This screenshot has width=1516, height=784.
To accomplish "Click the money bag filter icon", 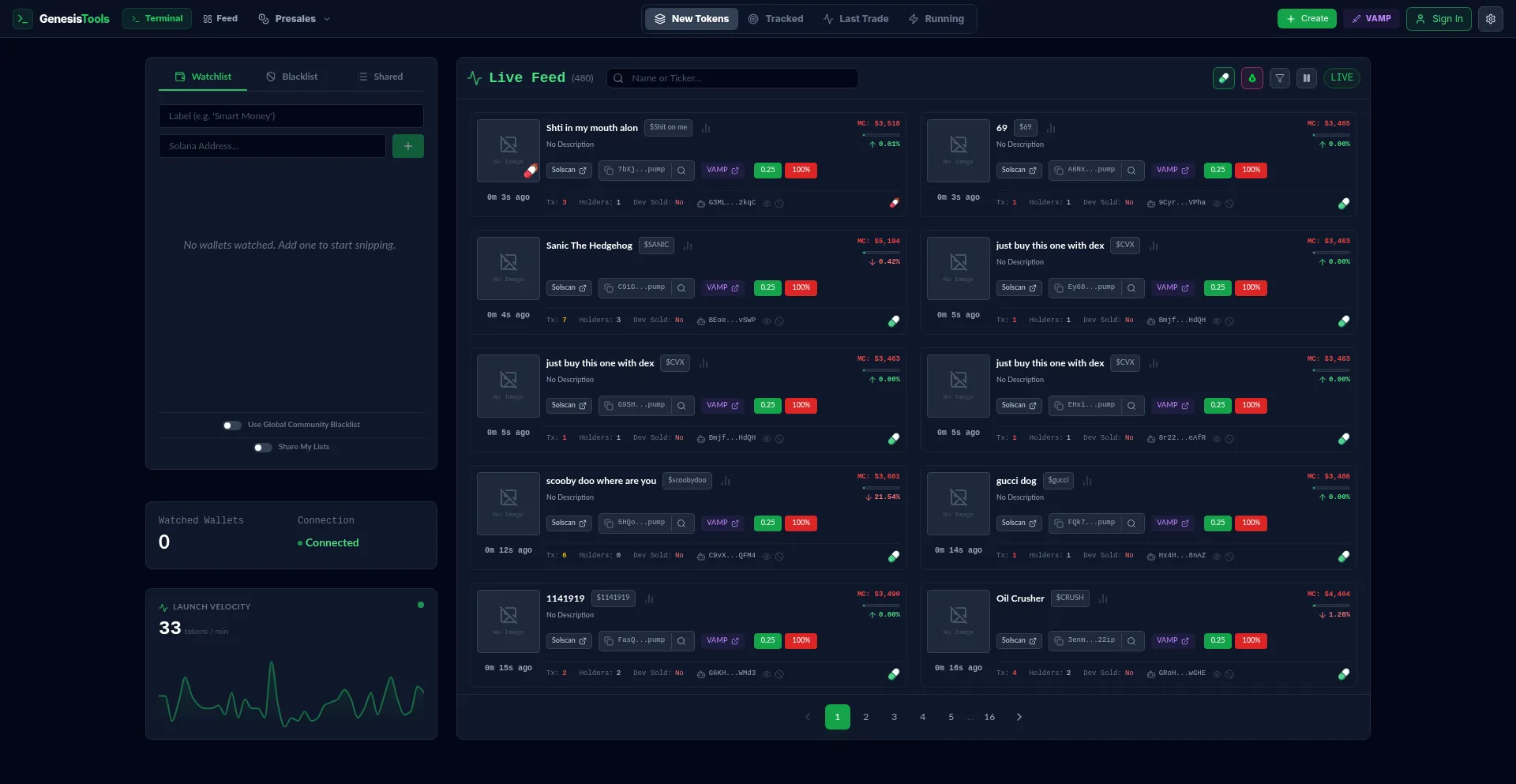I will click(x=1251, y=78).
